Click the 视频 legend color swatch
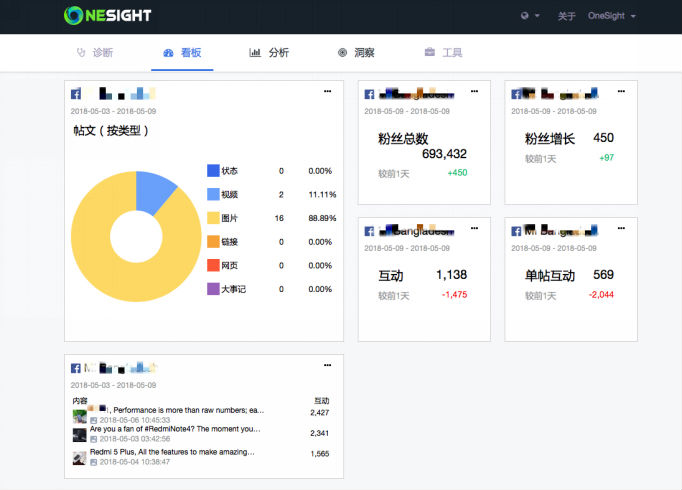 (x=213, y=194)
